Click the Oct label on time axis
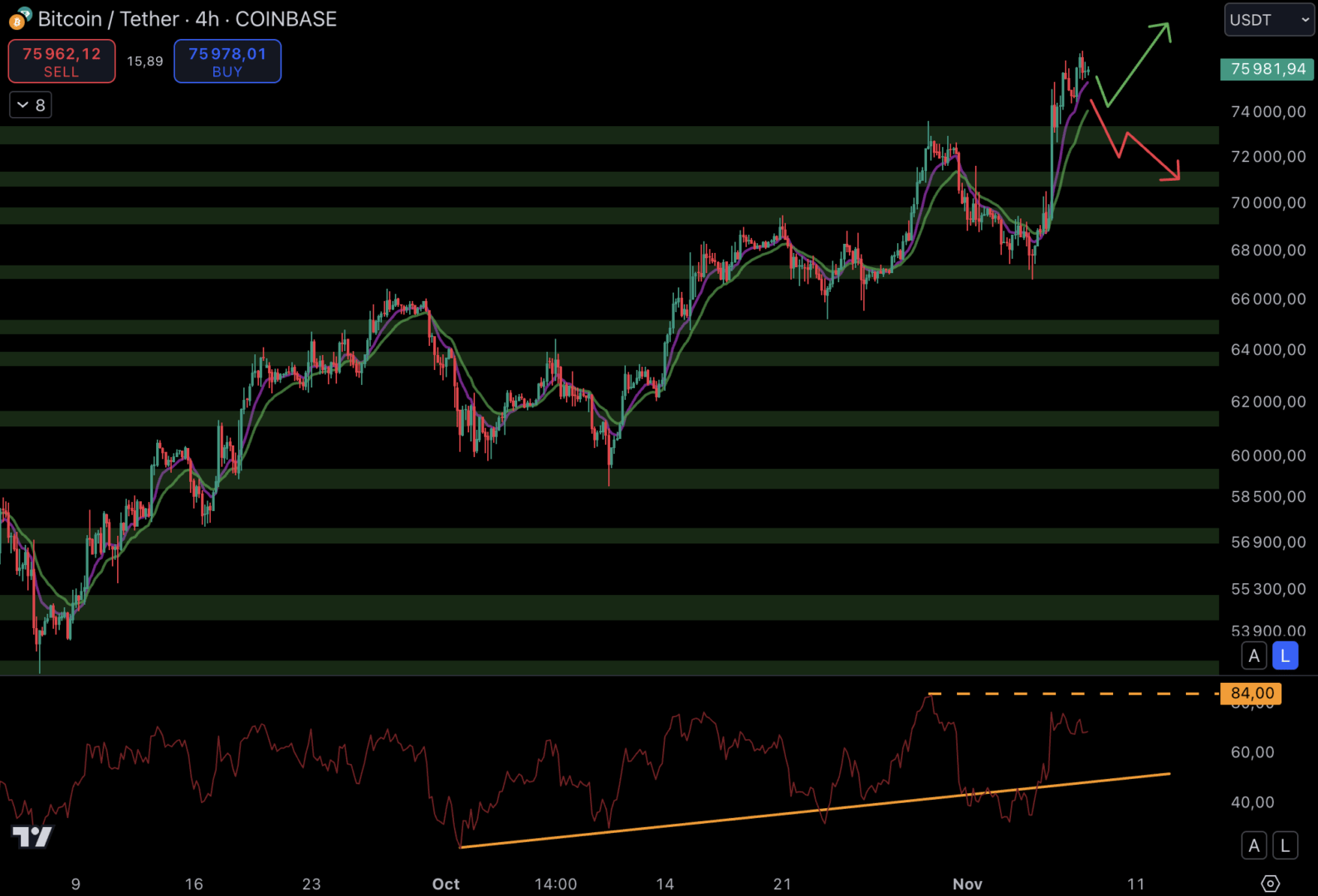1318x896 pixels. (446, 884)
